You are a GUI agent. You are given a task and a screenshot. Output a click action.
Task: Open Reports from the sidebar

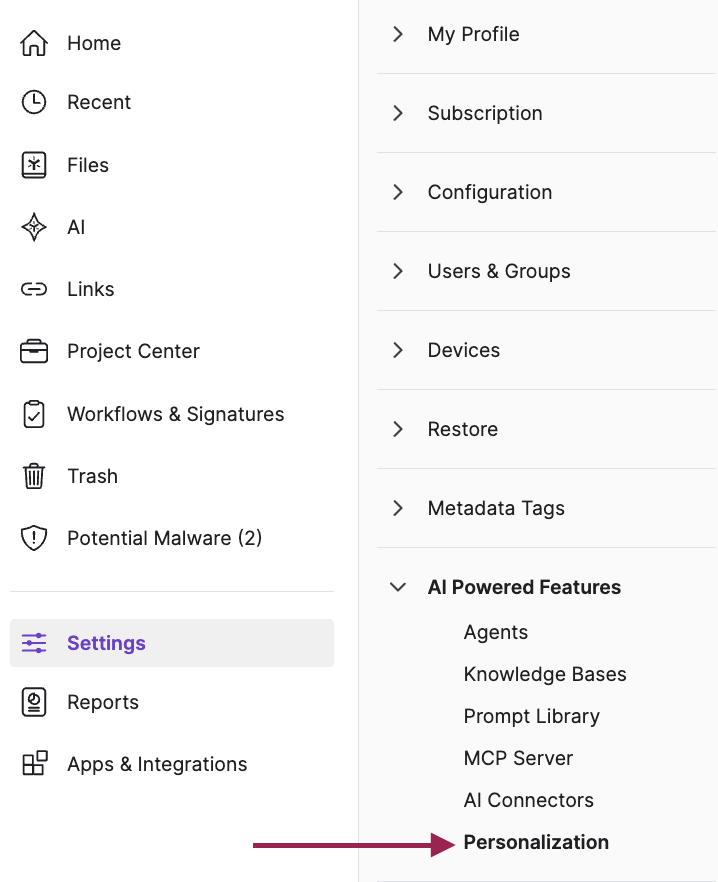(102, 702)
